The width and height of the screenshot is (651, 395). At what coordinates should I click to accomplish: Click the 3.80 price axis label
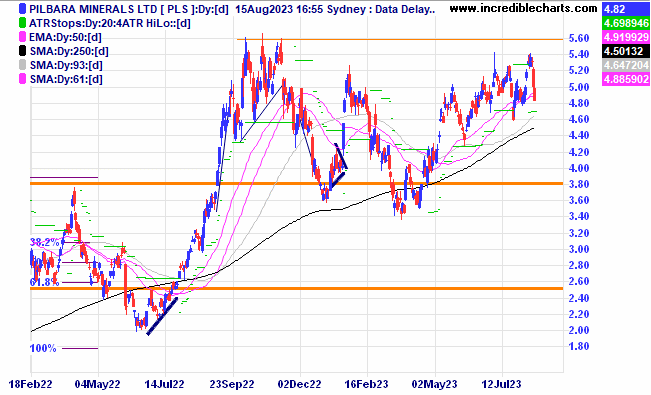pyautogui.click(x=579, y=184)
